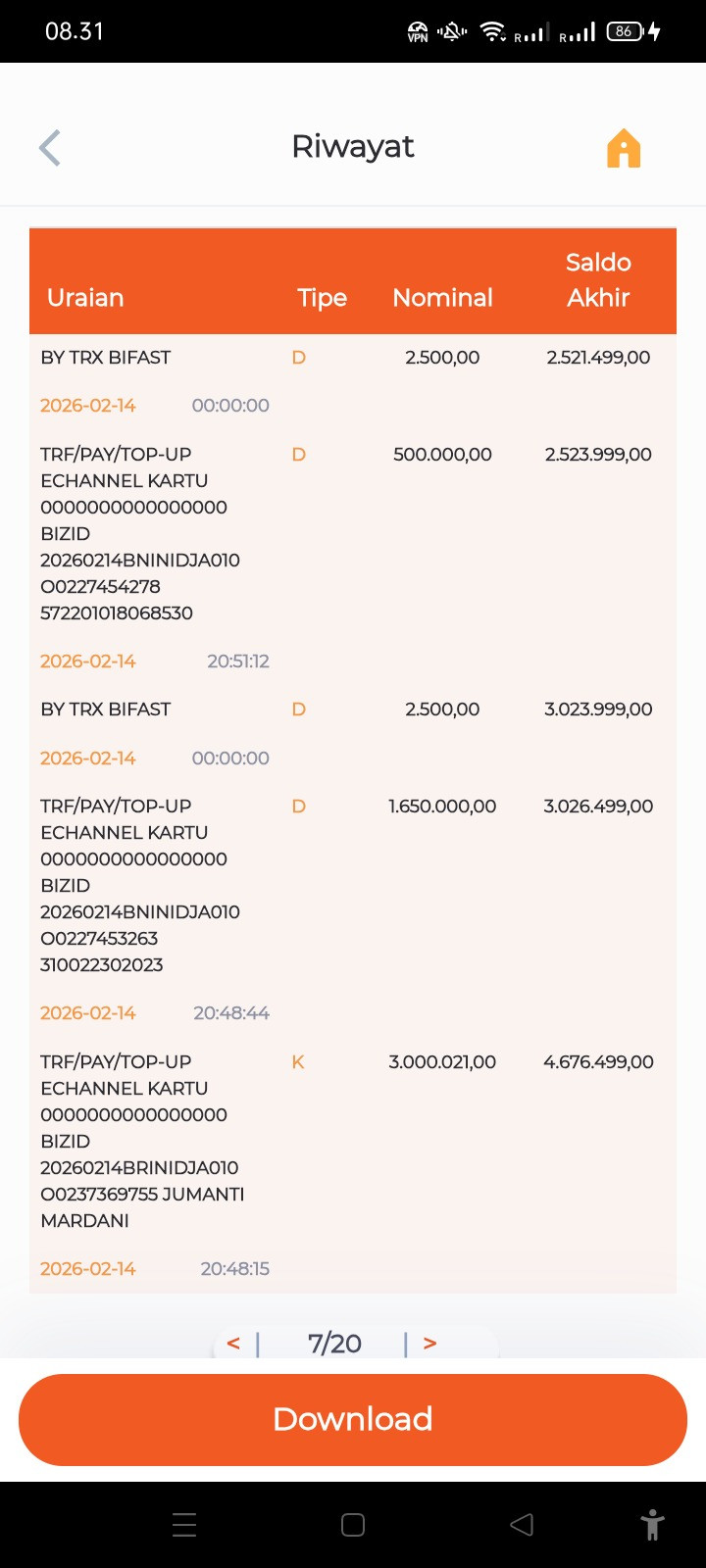Select the Uraian column header

pos(85,298)
